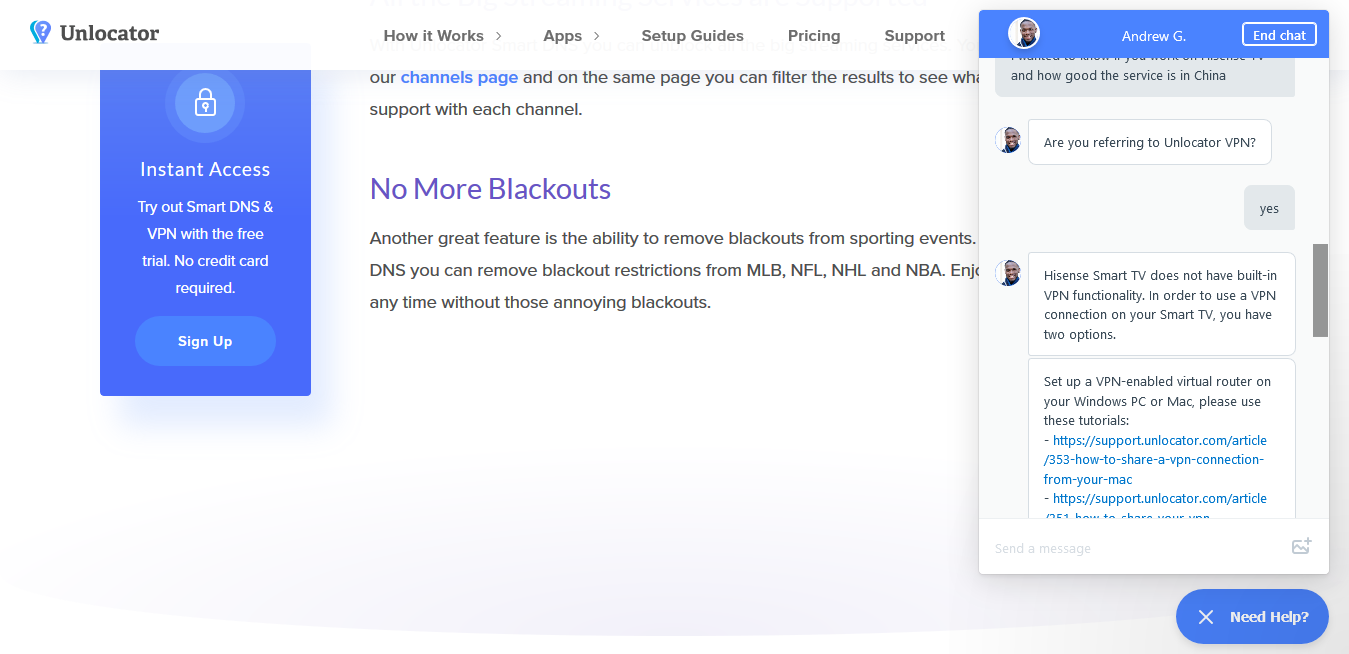Screen dimensions: 1349x654
Task: Open the Support page
Action: pos(914,36)
